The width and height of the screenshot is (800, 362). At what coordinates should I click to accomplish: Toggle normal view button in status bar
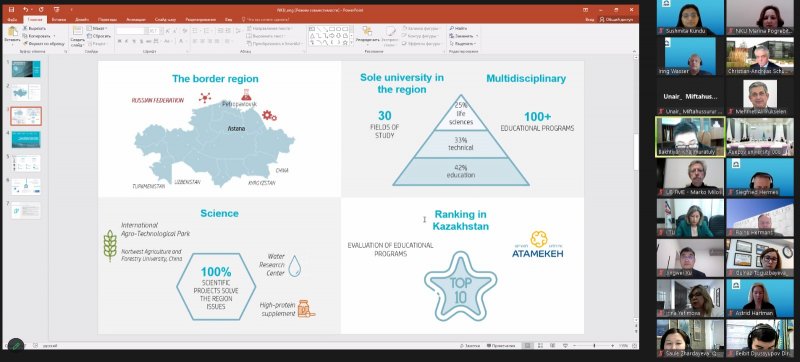(x=528, y=346)
